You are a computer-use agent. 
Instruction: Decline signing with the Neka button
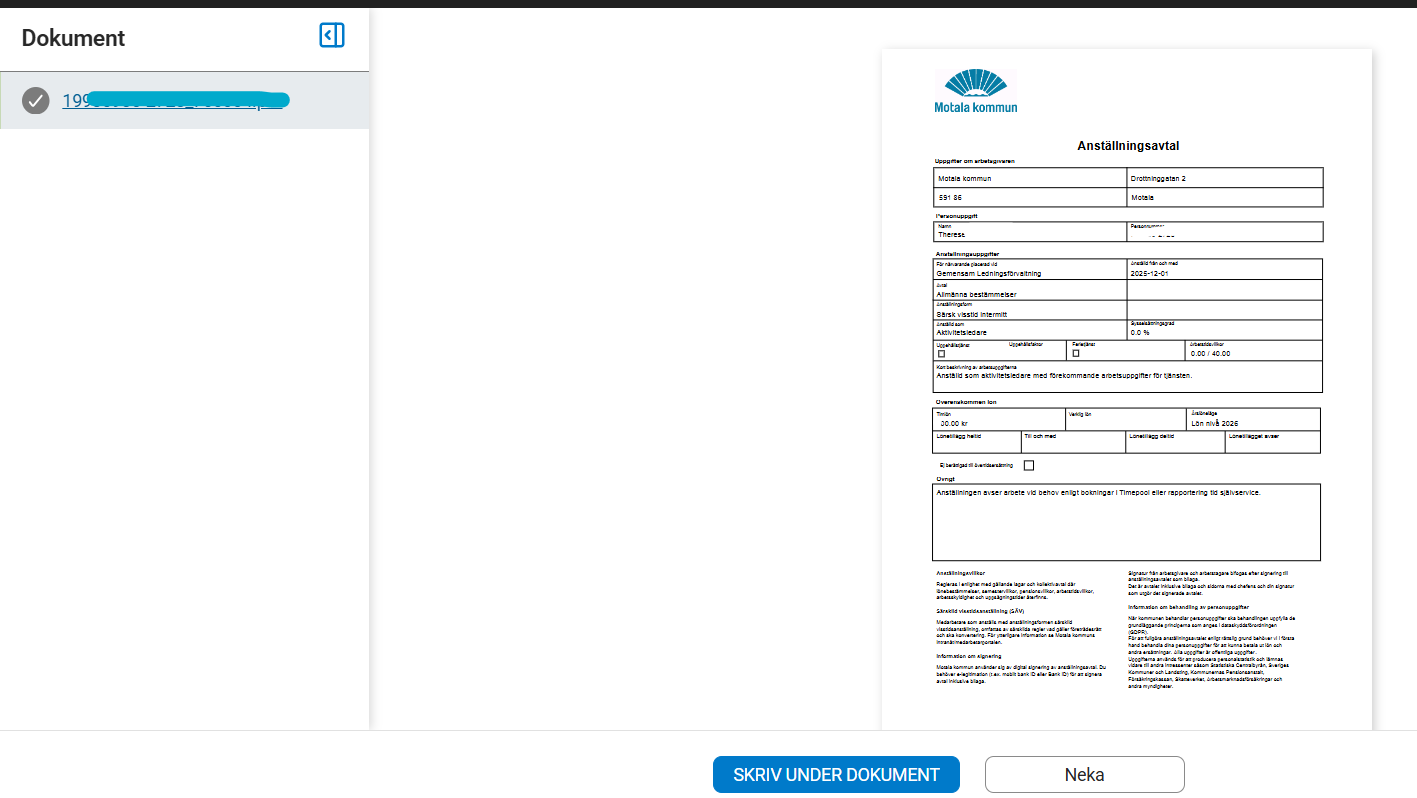1084,775
